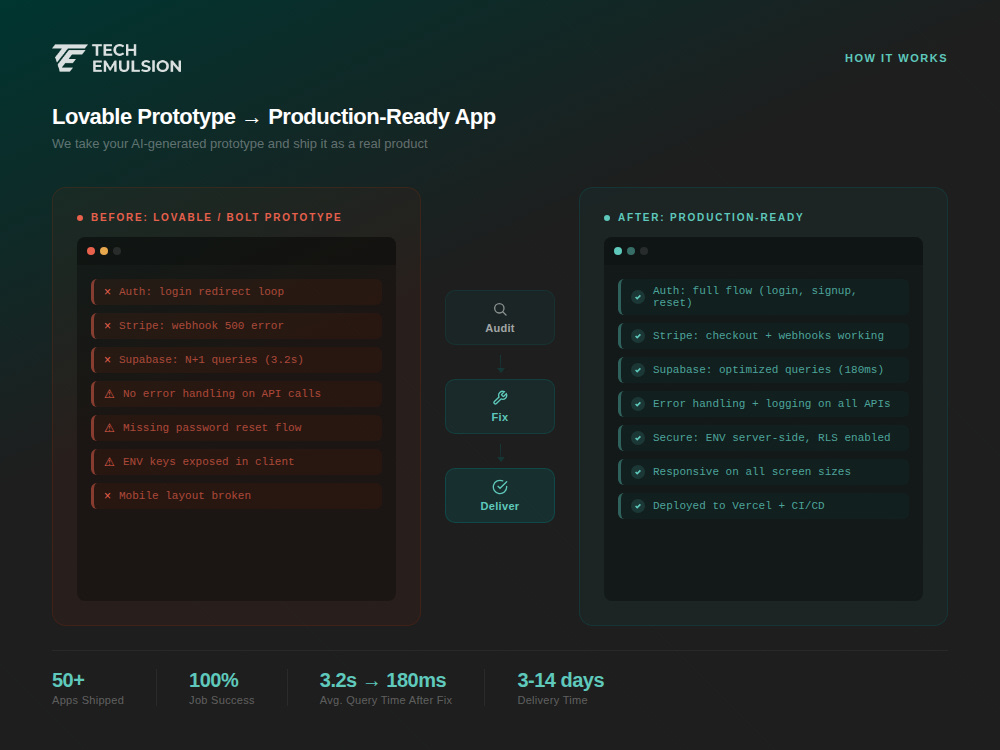The height and width of the screenshot is (750, 1000).
Task: Click 'Responsive on all screen sizes' text
Action: pyautogui.click(x=752, y=472)
